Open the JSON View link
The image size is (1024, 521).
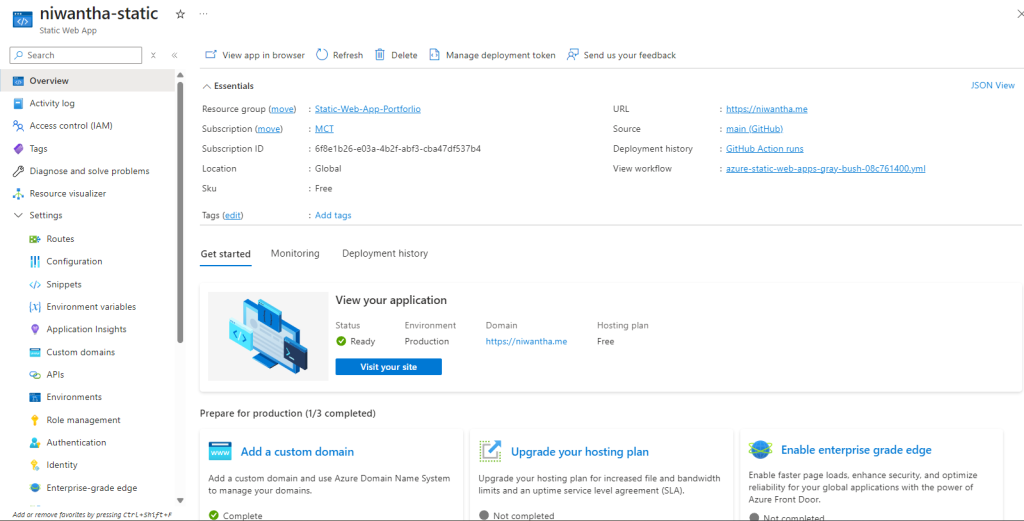click(x=992, y=86)
